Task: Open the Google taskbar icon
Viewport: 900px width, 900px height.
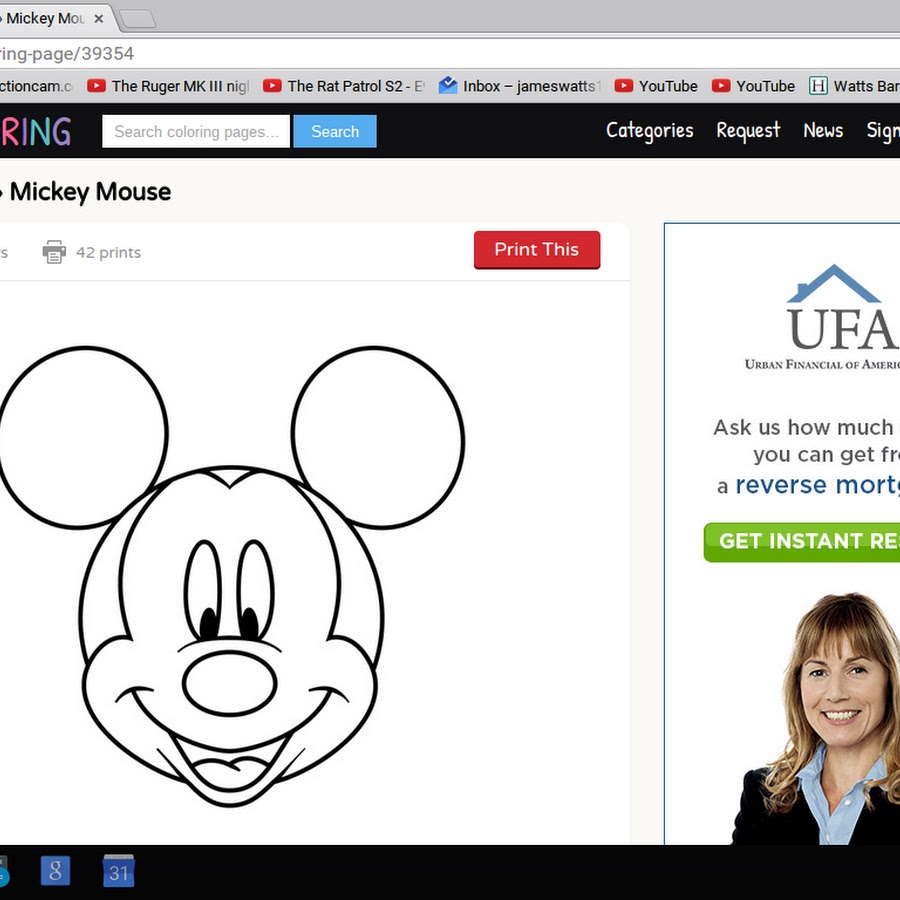Action: point(56,871)
